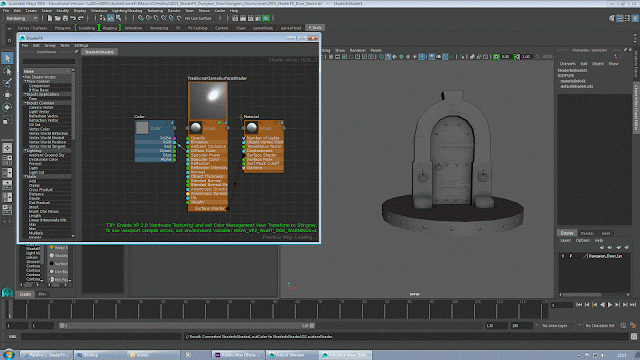Switch to the Rendering shelf tab
640x360 pixels.
[159, 28]
